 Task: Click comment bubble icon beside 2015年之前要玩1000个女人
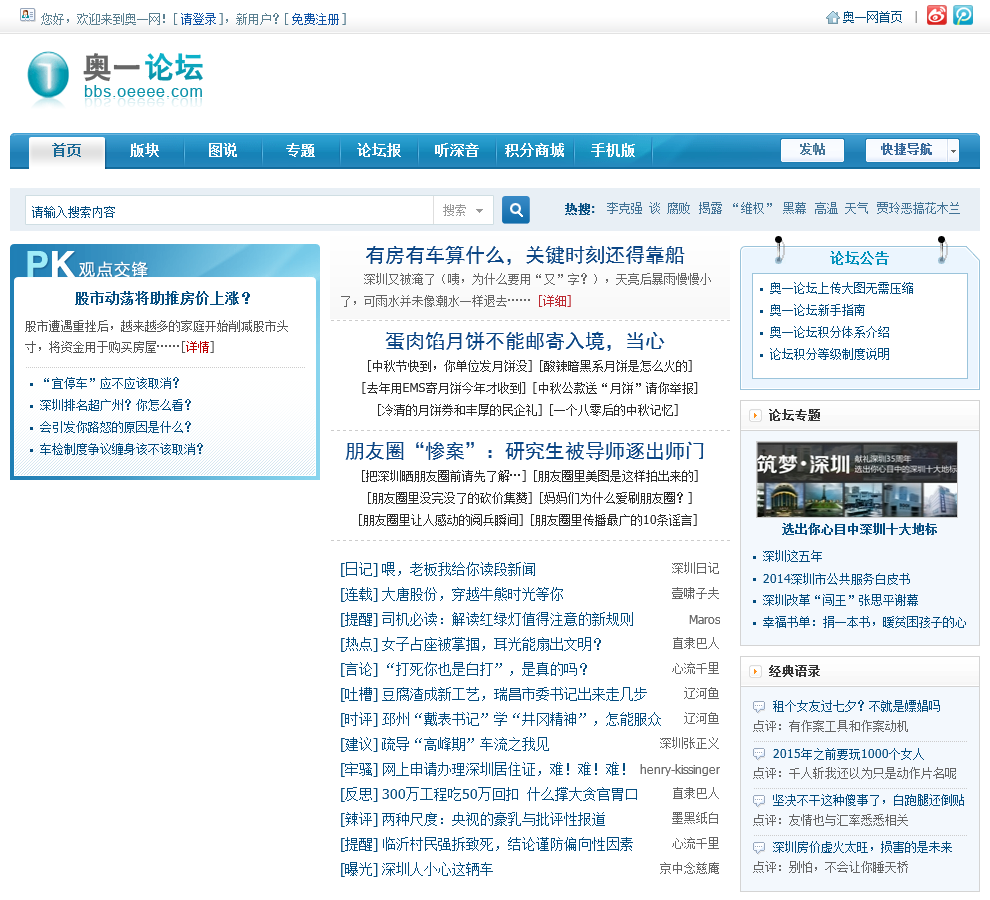pos(759,754)
